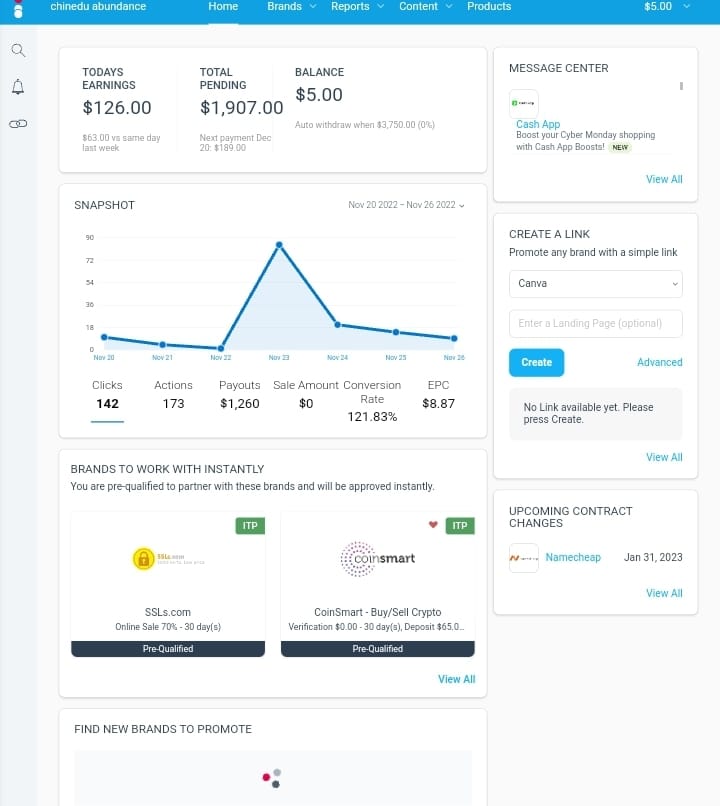The height and width of the screenshot is (806, 720).
Task: Select the Payouts metric tab
Action: [239, 395]
